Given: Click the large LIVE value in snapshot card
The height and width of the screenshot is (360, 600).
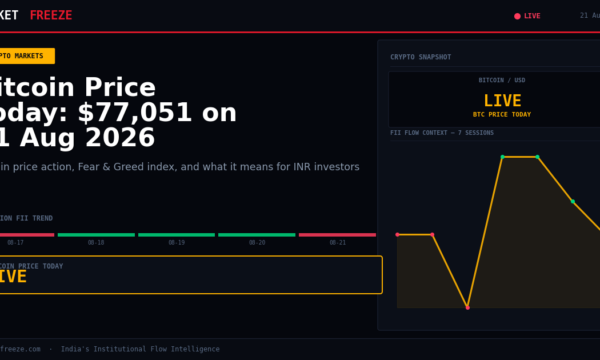Looking at the screenshot, I should click(502, 101).
